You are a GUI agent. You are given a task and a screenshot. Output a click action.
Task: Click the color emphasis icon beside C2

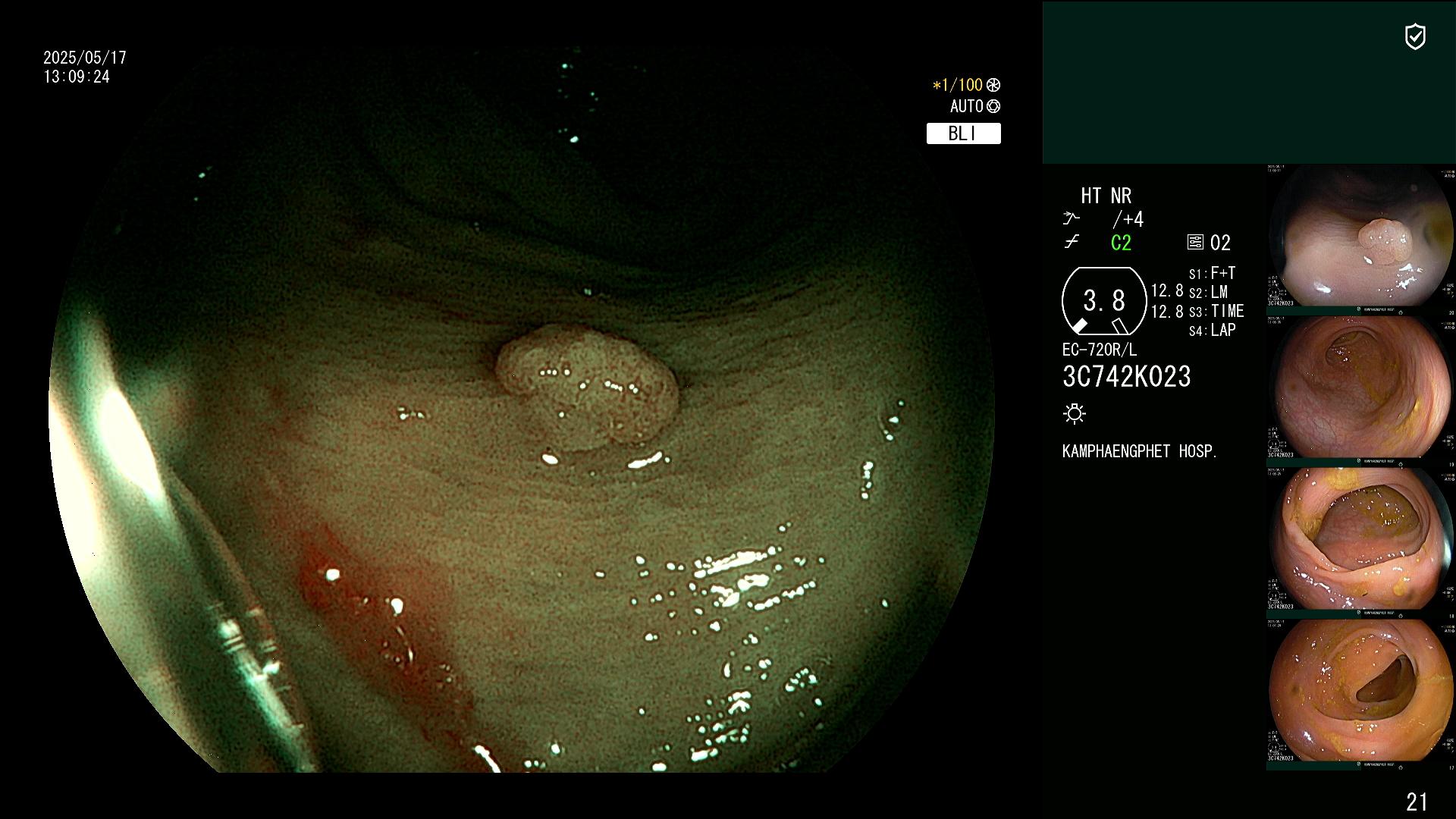point(1071,242)
